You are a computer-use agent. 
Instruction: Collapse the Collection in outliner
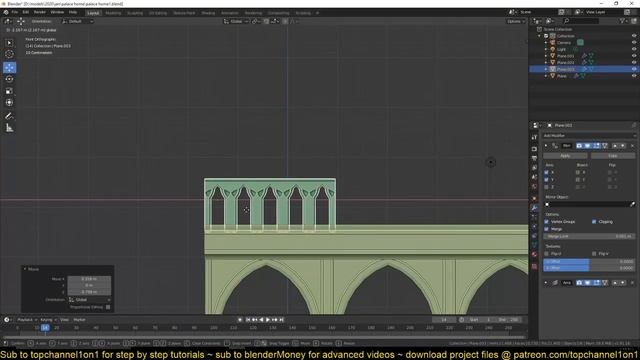[x=540, y=36]
